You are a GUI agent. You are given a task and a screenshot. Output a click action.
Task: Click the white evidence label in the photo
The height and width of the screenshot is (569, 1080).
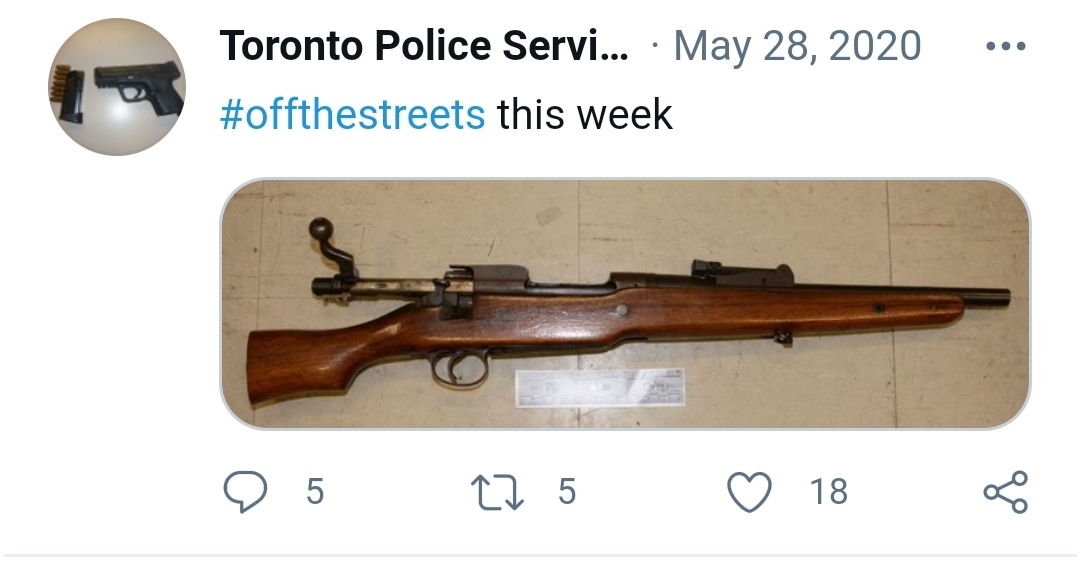pyautogui.click(x=600, y=388)
